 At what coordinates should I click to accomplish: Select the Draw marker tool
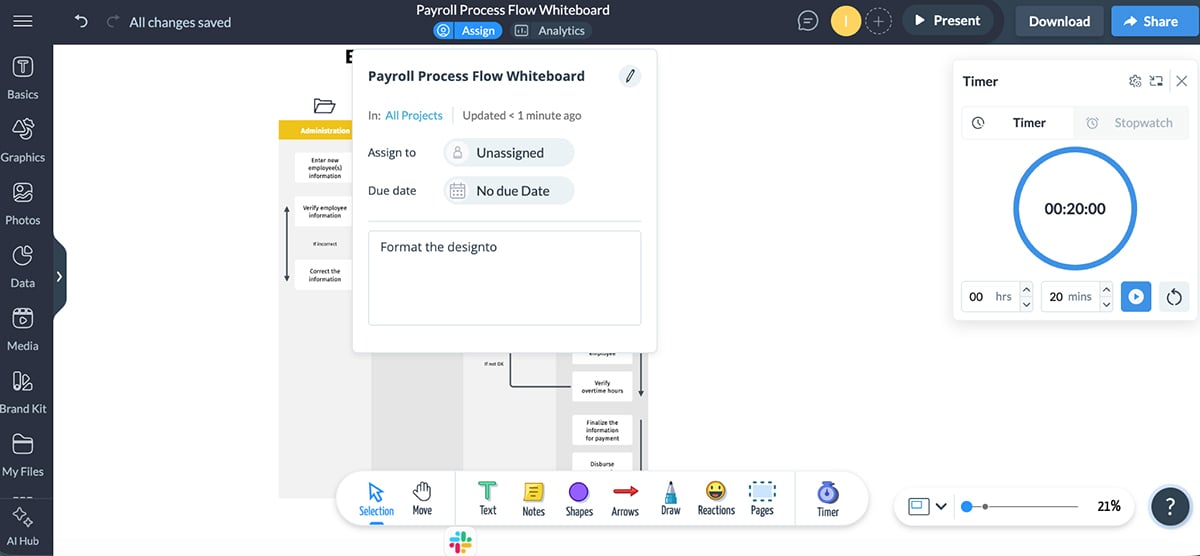pos(670,498)
